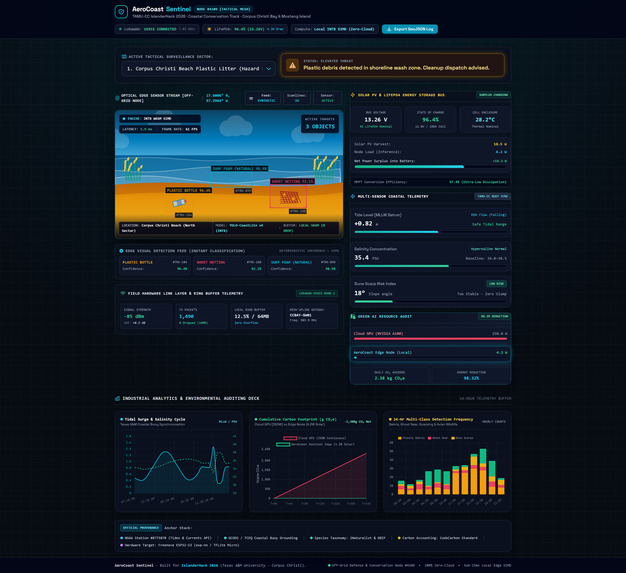Open the active surveillance sector dropdown
The height and width of the screenshot is (573, 626).
tap(198, 69)
